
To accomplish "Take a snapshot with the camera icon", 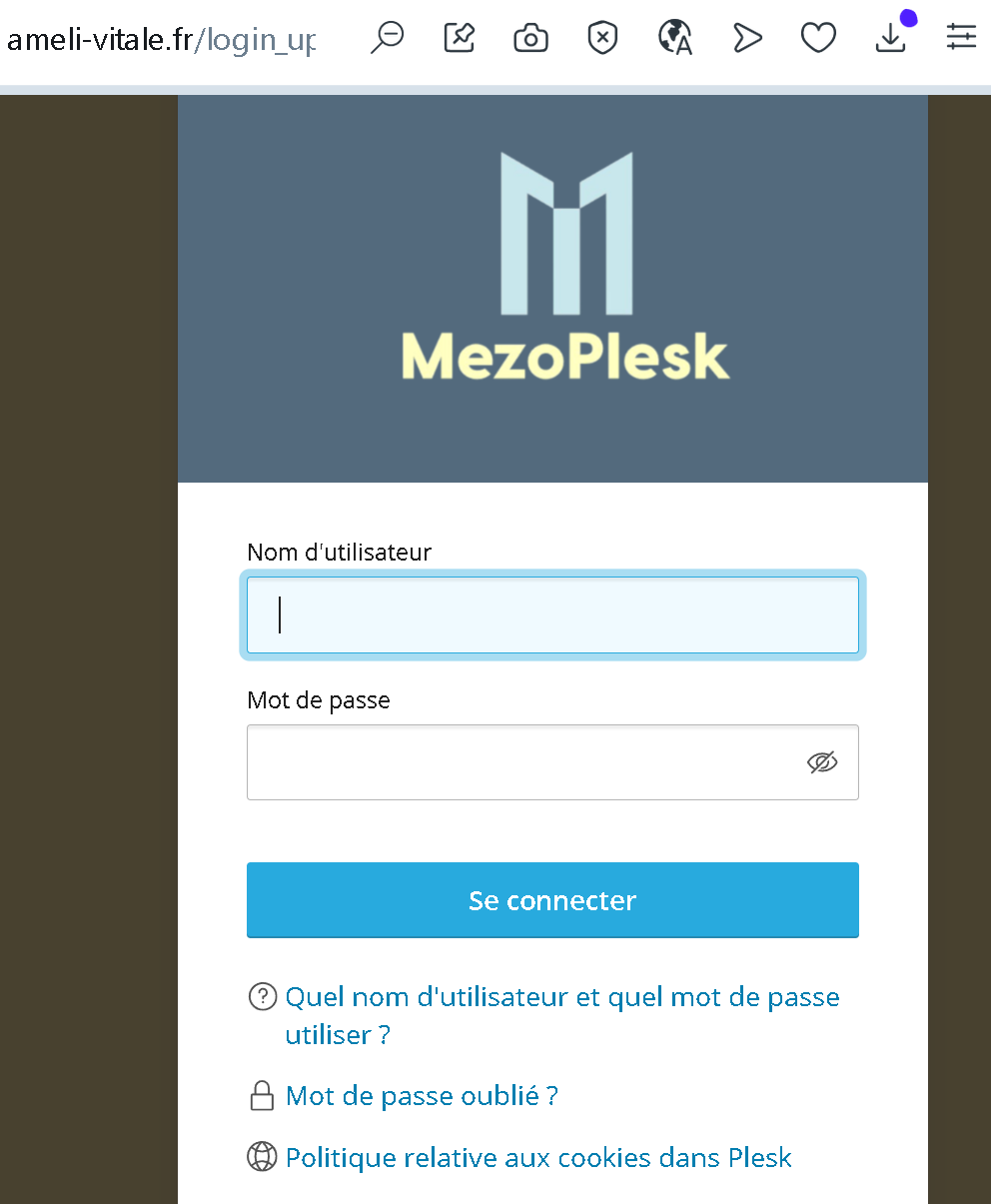I will pos(530,39).
